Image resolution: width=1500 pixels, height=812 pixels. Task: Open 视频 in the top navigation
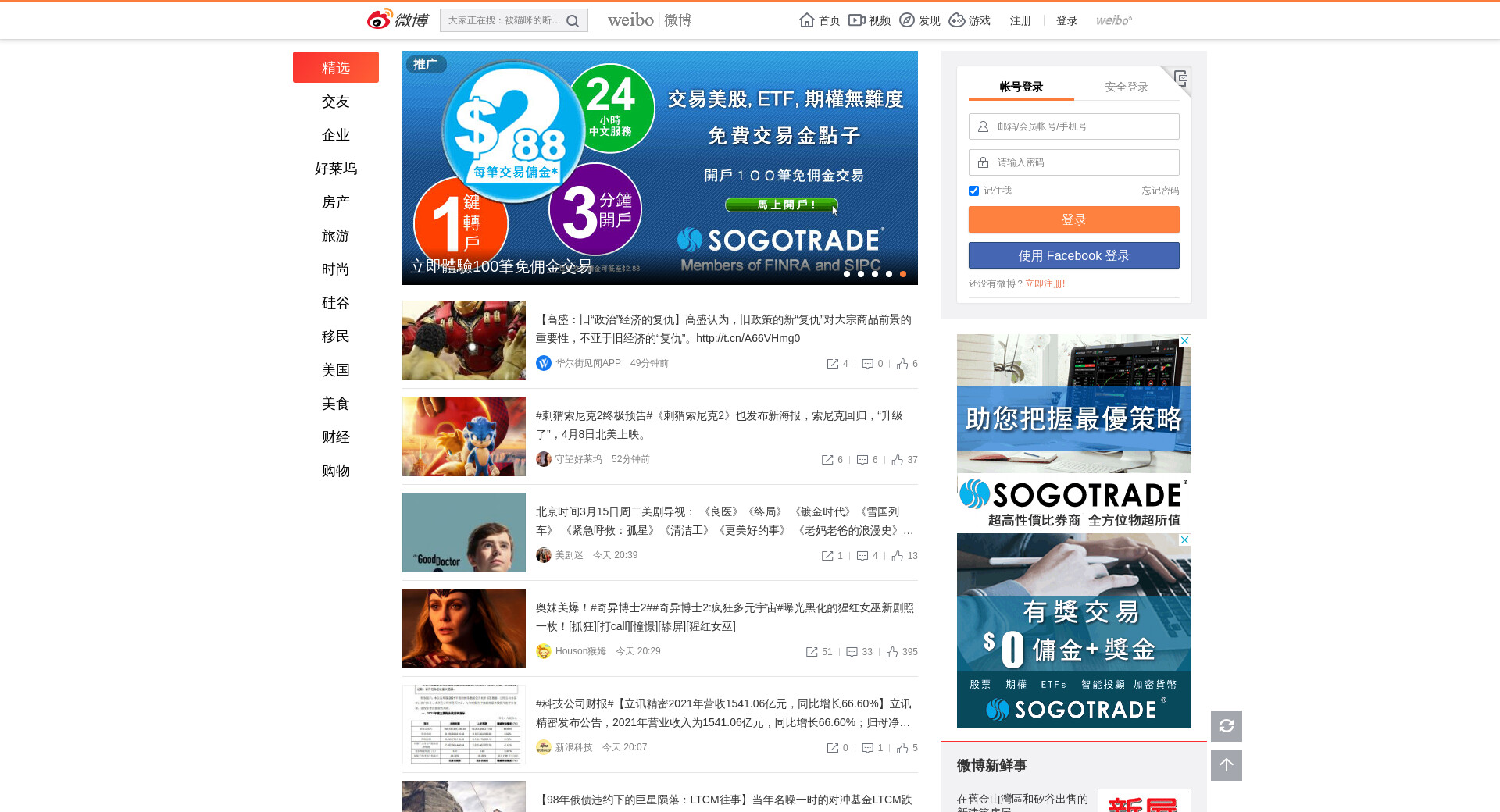pyautogui.click(x=870, y=20)
